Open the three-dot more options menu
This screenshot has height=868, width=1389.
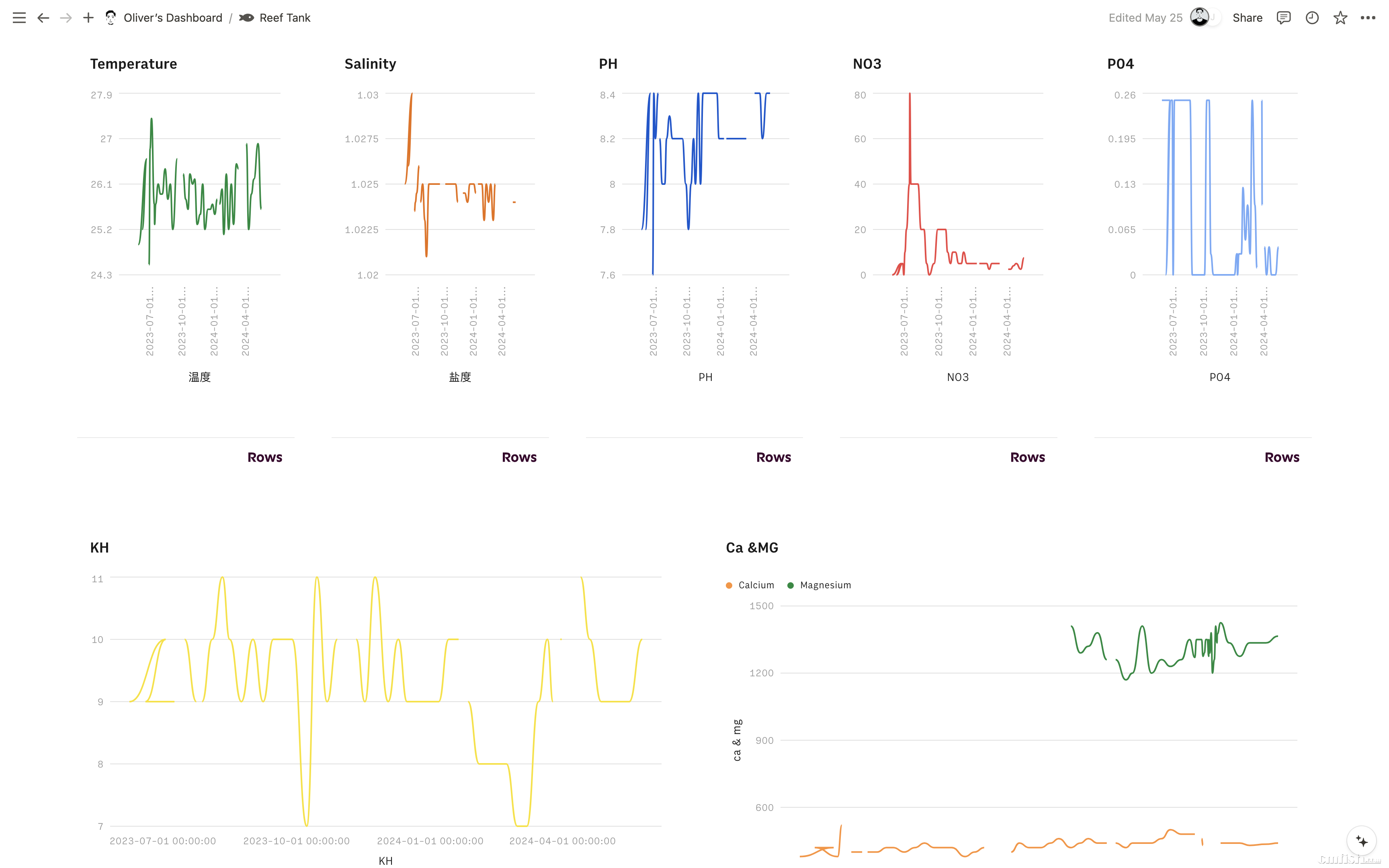(x=1368, y=18)
